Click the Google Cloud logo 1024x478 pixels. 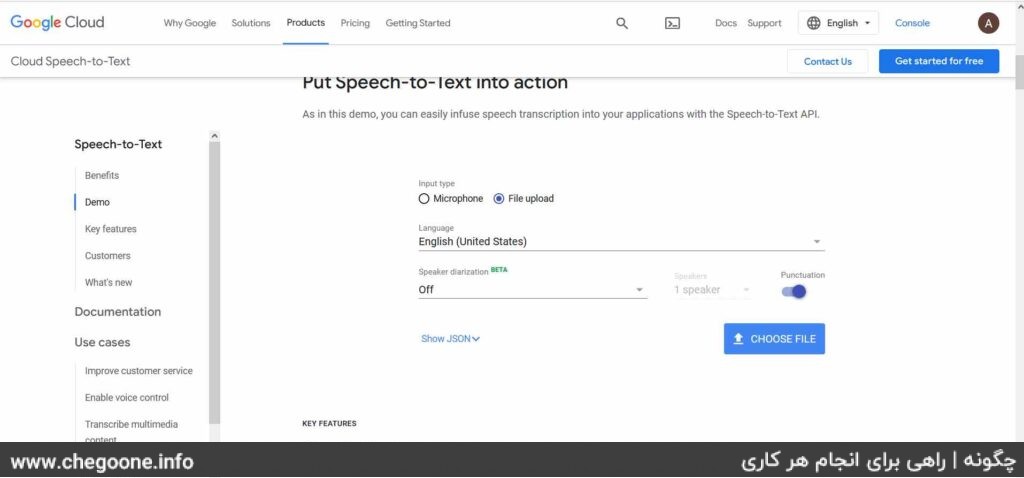(x=57, y=22)
